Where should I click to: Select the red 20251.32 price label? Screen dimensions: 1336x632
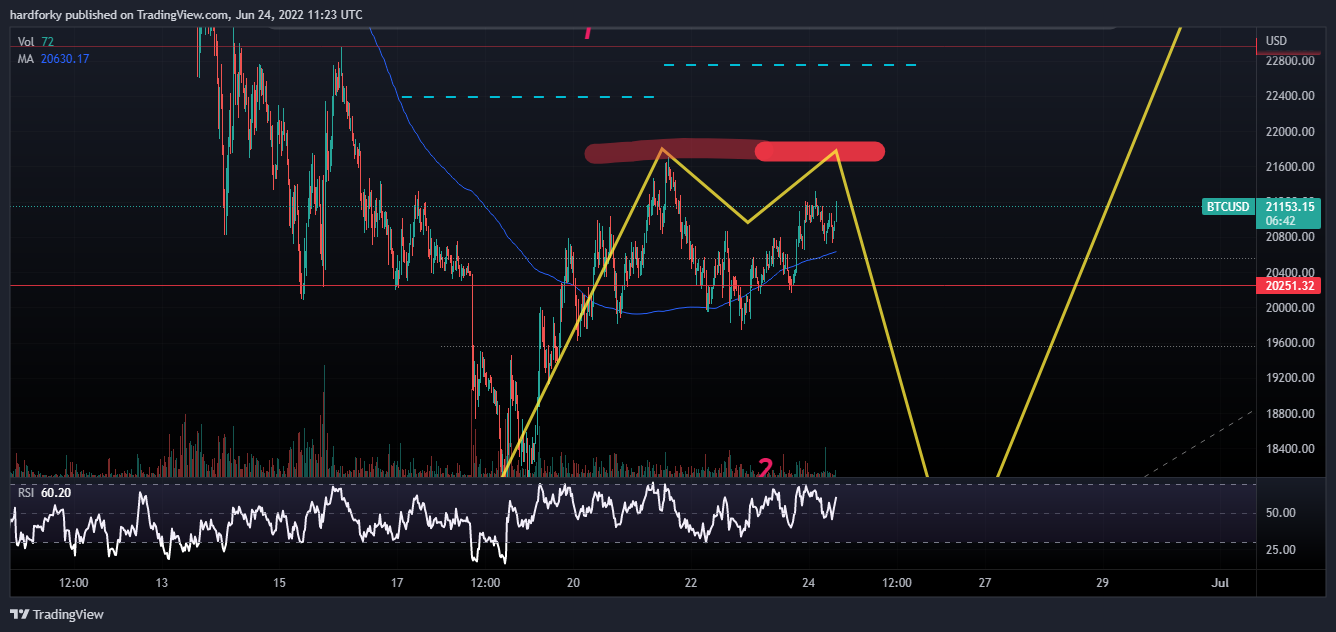(x=1288, y=286)
